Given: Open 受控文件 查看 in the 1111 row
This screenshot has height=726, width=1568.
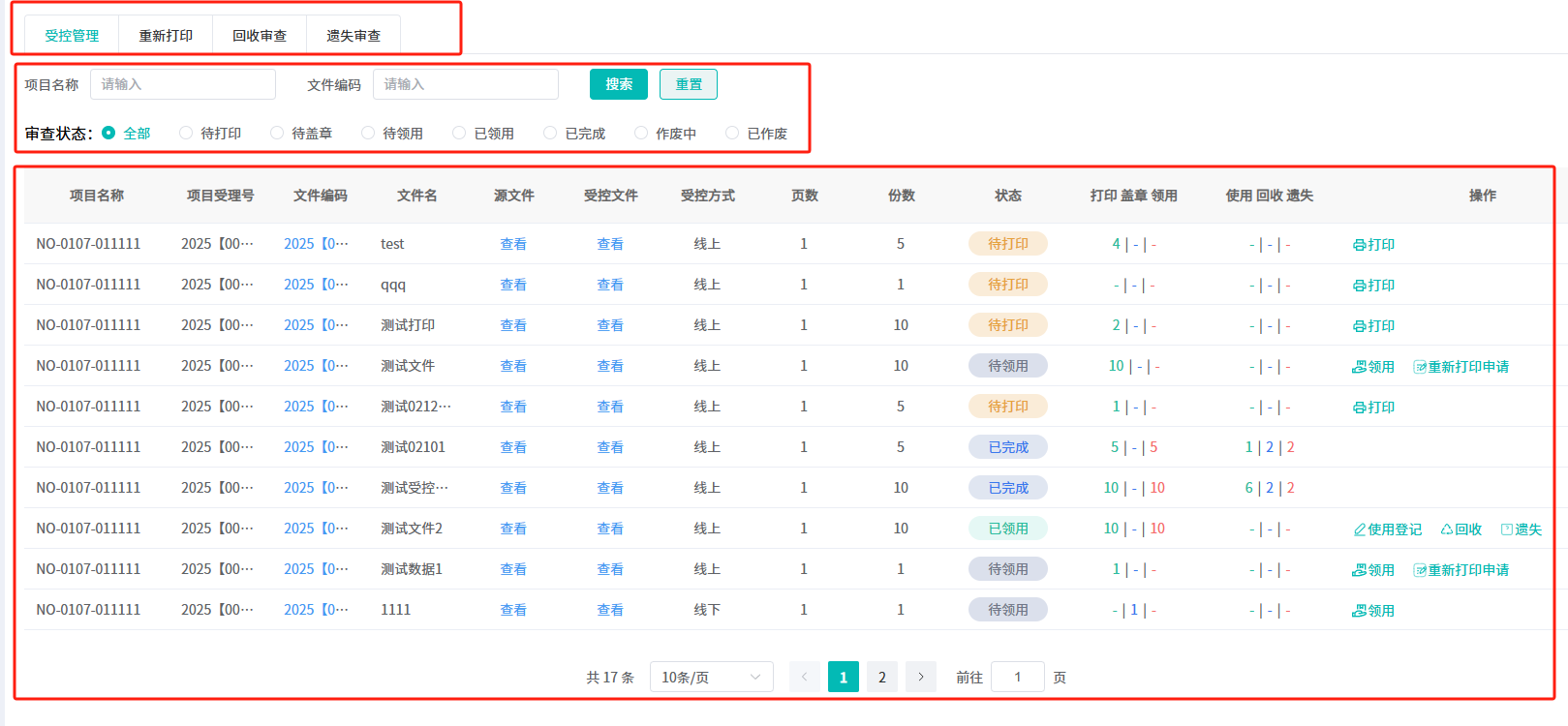Looking at the screenshot, I should click(x=610, y=610).
